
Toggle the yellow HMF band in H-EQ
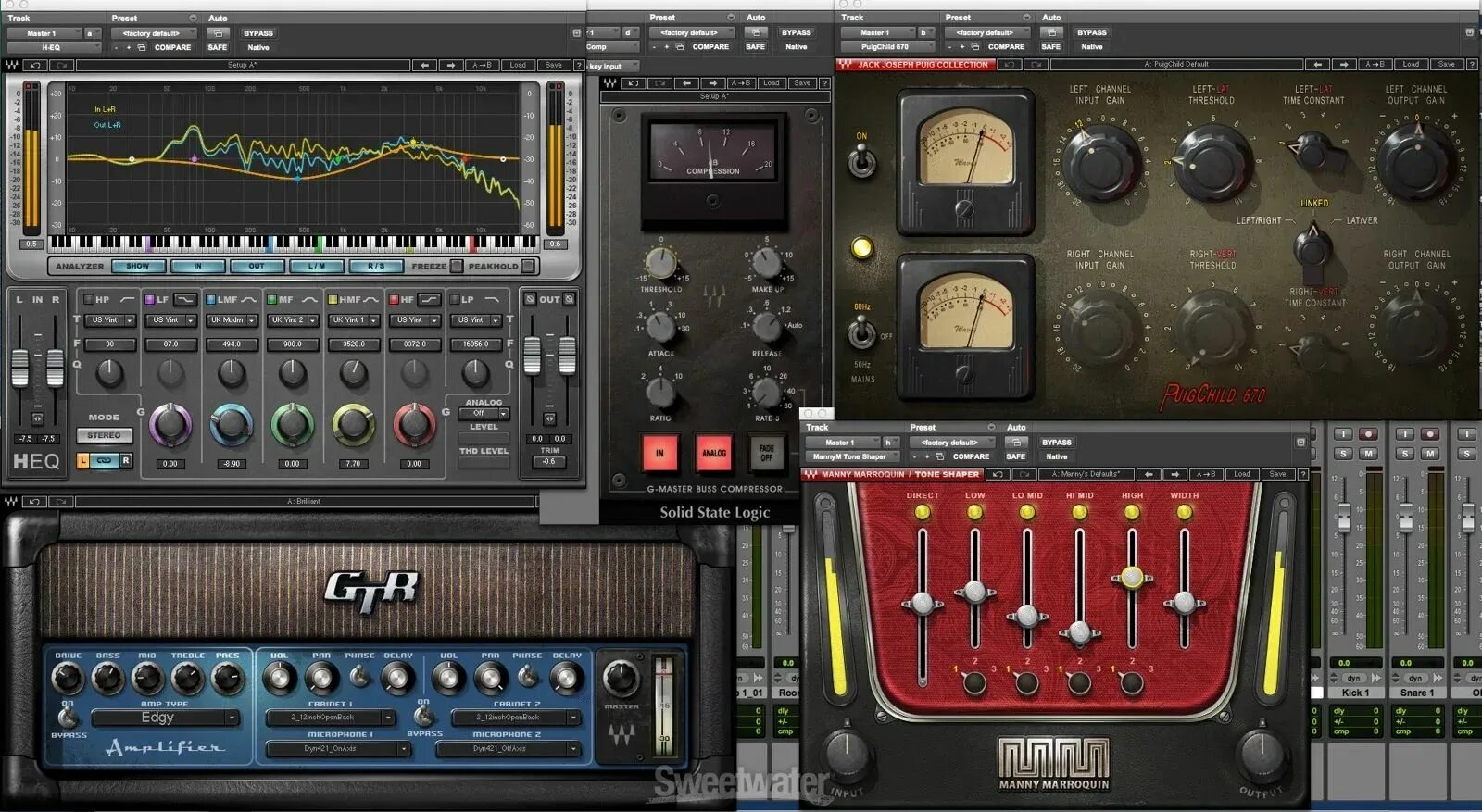point(333,299)
